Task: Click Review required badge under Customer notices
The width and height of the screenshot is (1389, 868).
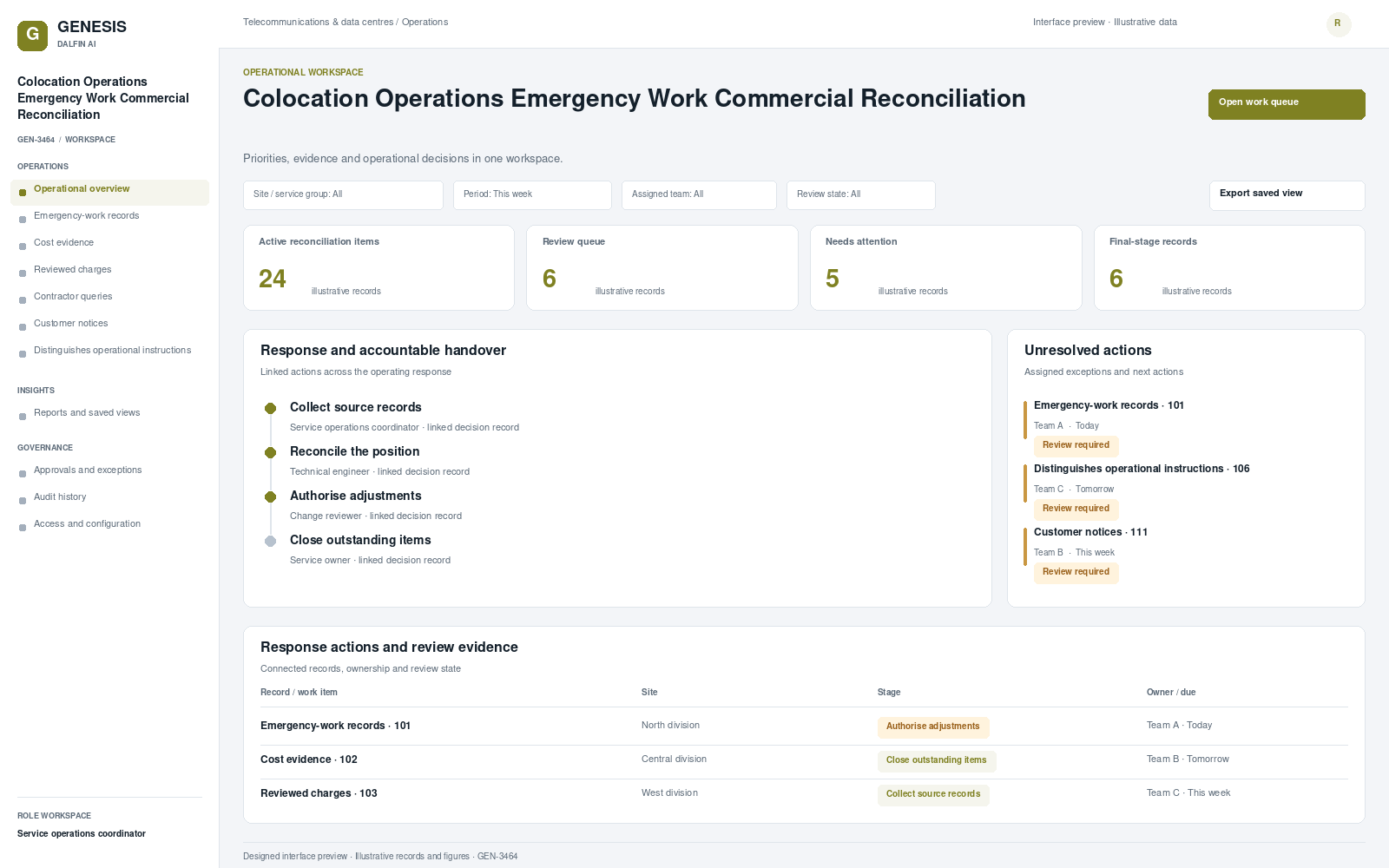Action: pos(1076,573)
